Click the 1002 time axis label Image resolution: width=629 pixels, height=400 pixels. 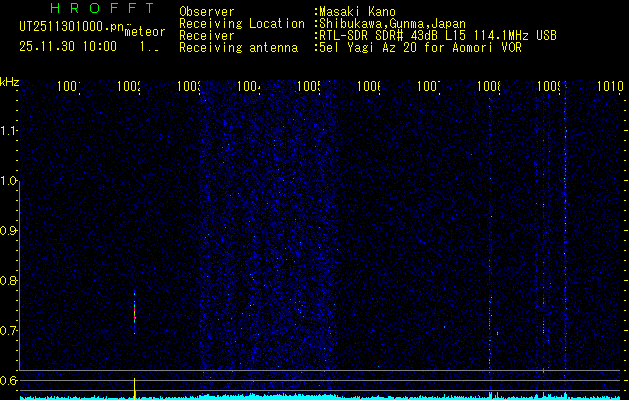pos(129,86)
